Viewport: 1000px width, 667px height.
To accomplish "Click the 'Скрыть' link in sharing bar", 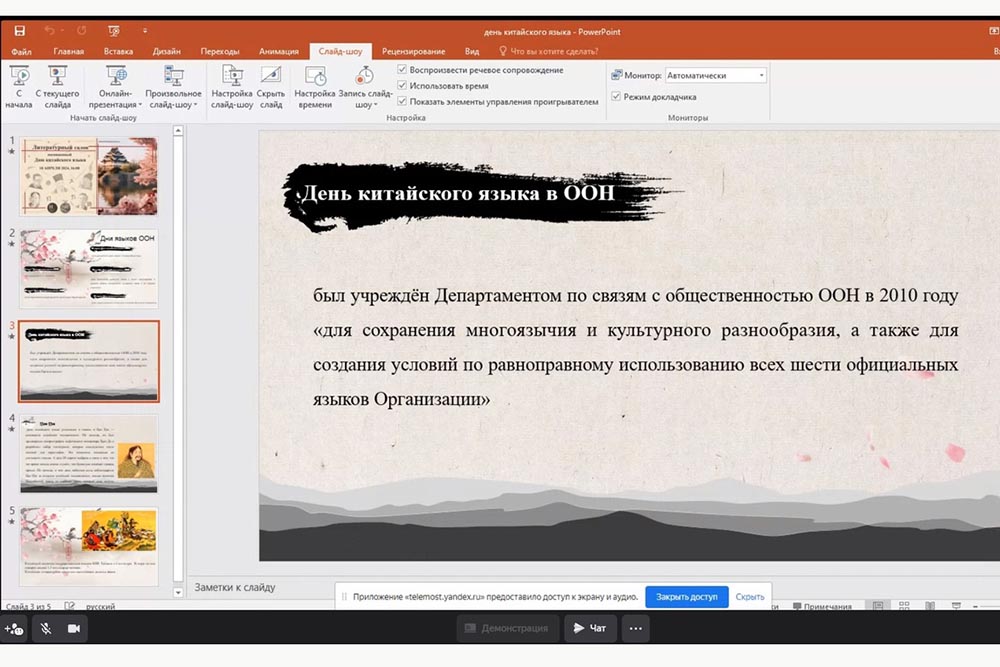I will point(750,597).
